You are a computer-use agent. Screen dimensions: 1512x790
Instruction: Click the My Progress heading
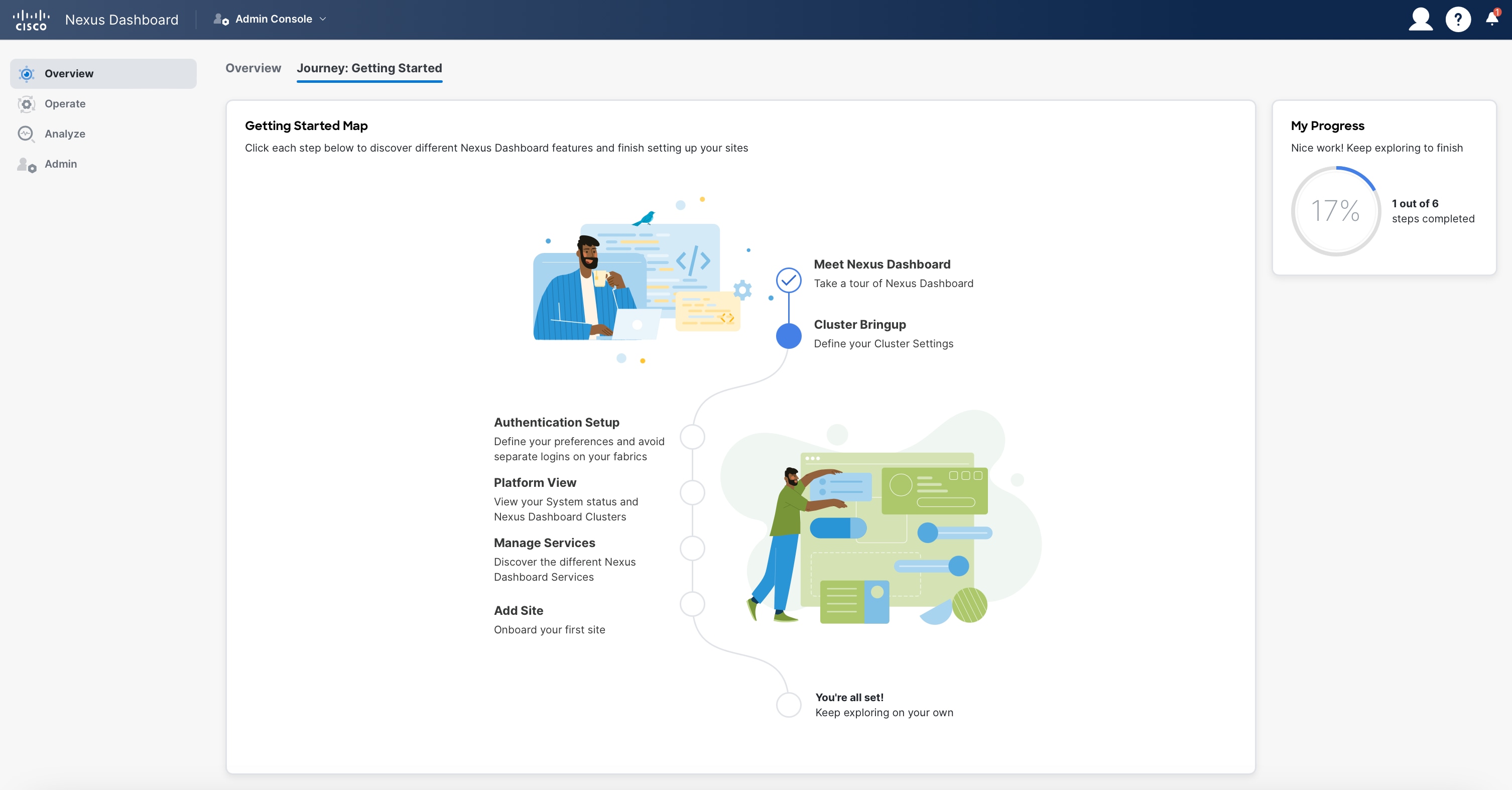(x=1327, y=125)
